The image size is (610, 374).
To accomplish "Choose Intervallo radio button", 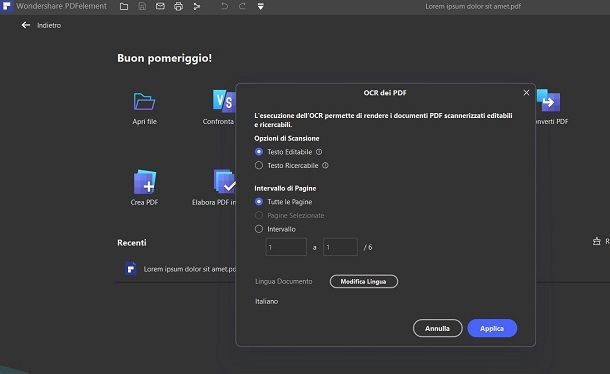I will [259, 229].
